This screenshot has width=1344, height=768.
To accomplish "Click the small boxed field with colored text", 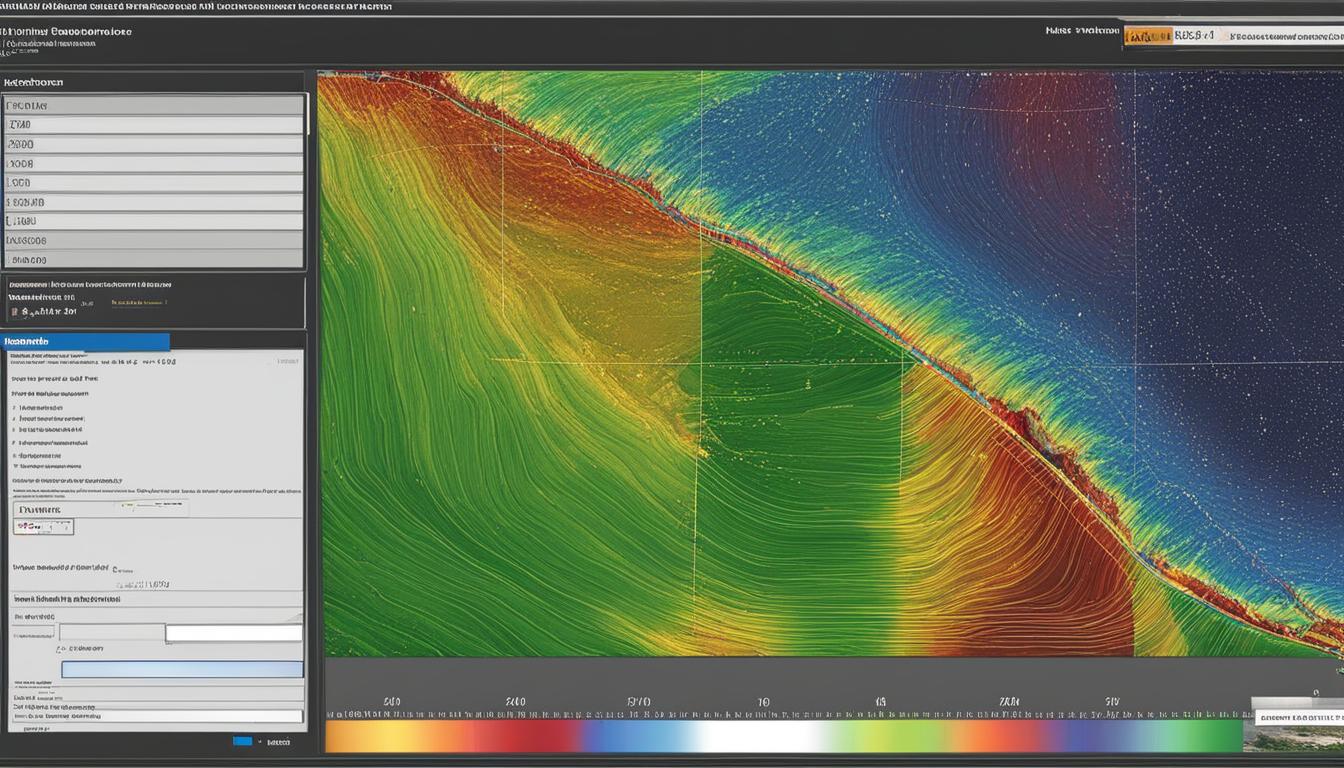I will pyautogui.click(x=43, y=527).
